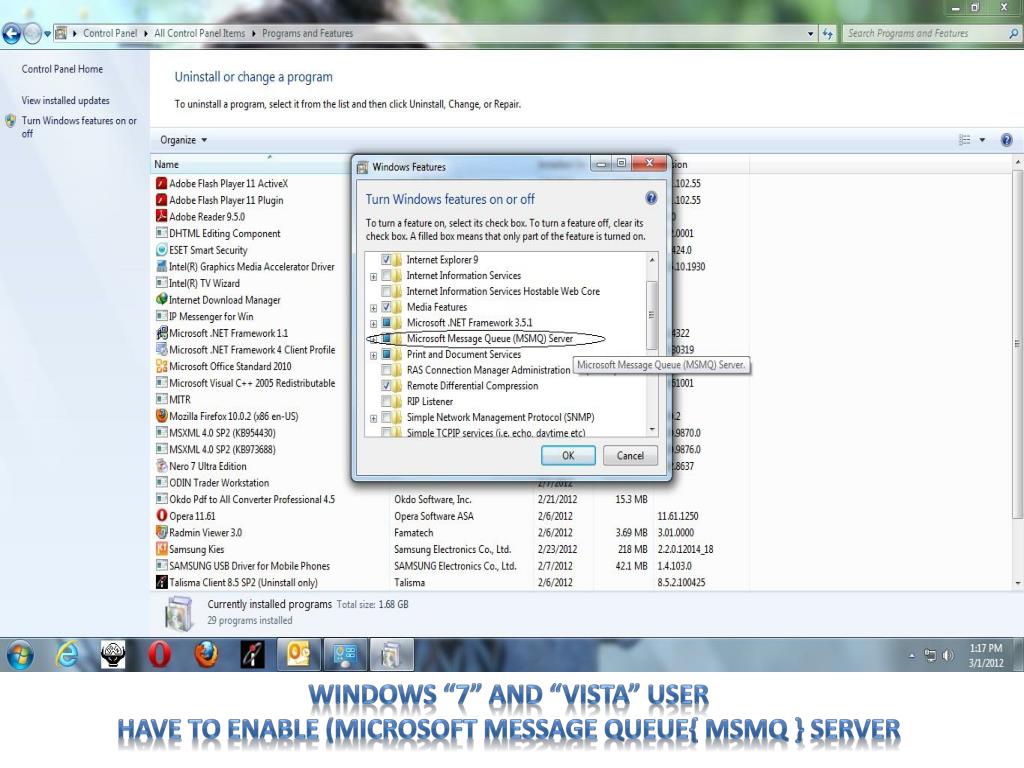
Task: Enable Microsoft Message Queue (MSMQ) Server checkbox
Action: point(386,338)
